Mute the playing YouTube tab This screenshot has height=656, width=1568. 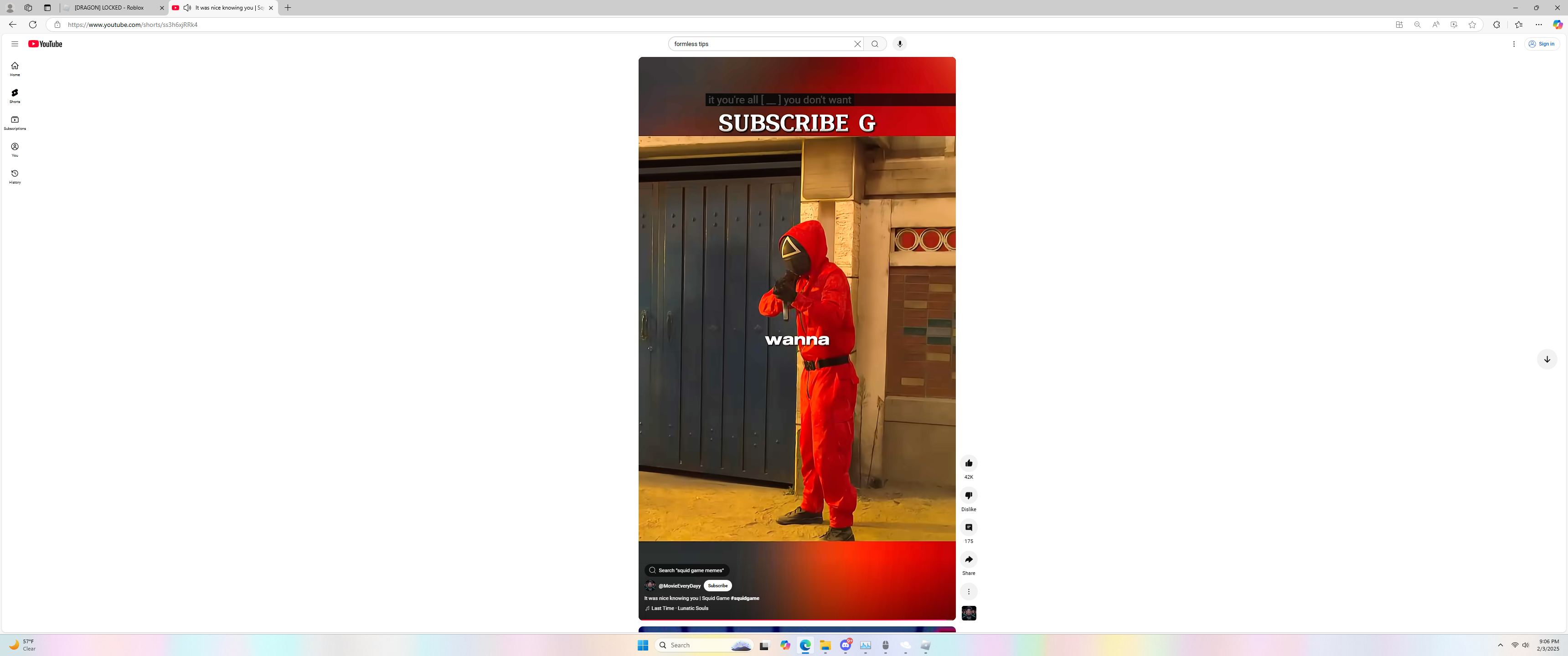click(x=187, y=8)
